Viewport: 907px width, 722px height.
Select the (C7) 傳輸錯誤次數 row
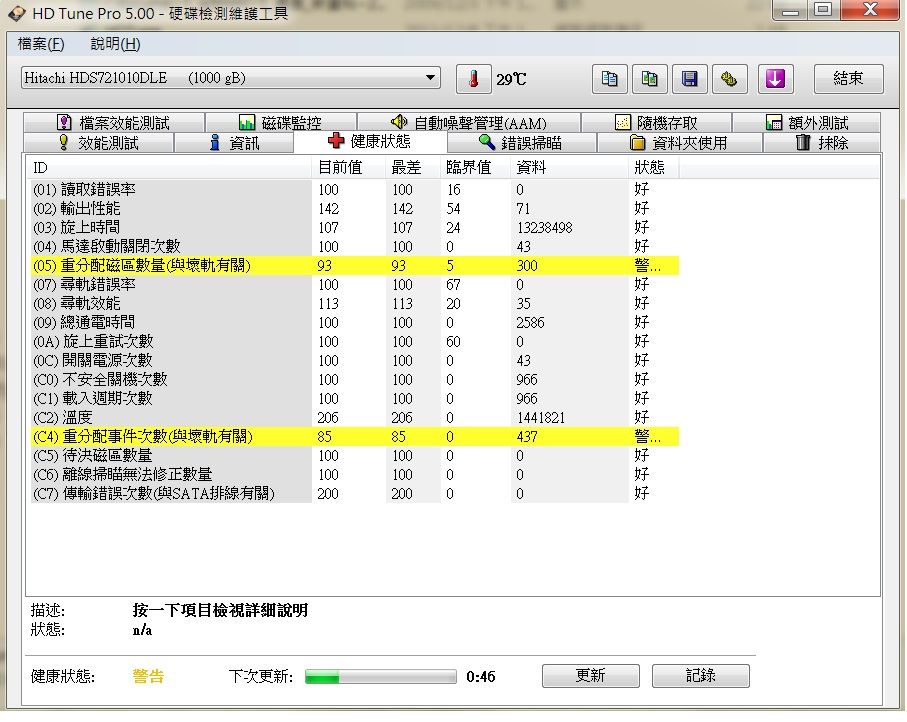tap(355, 493)
